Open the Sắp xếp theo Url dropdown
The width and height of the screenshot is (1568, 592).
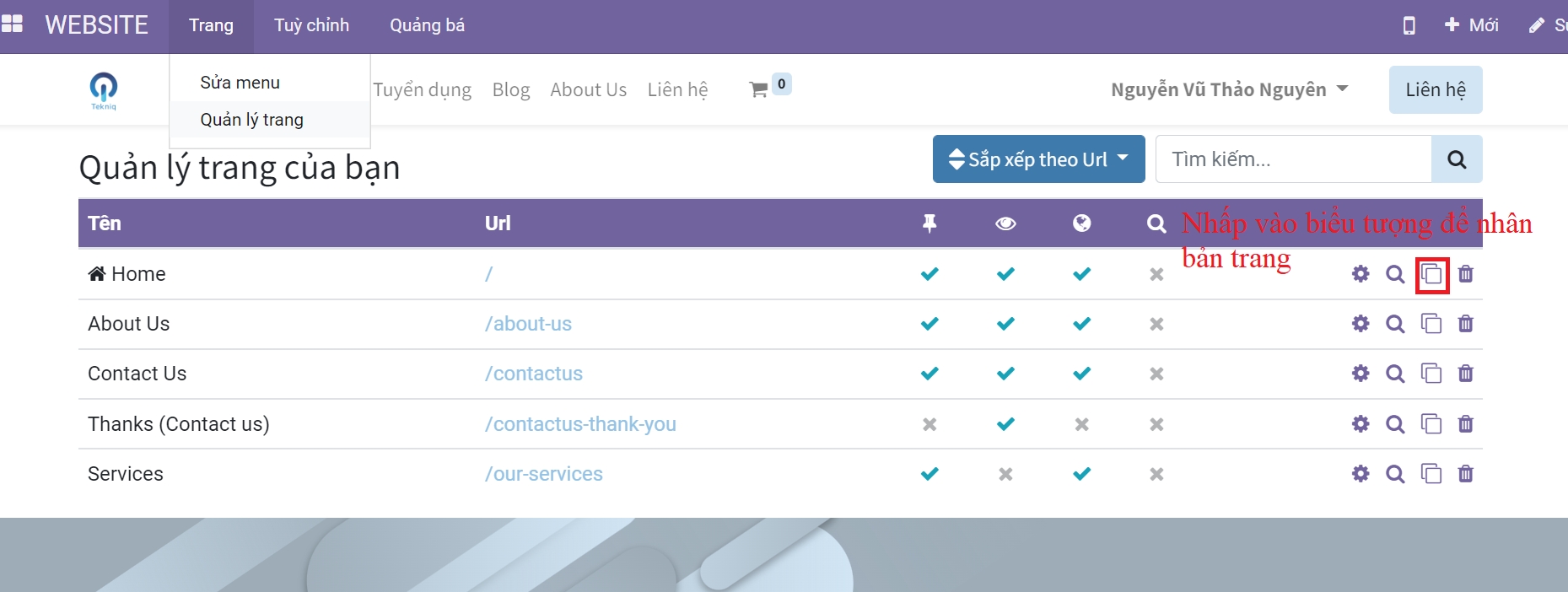pyautogui.click(x=1038, y=159)
